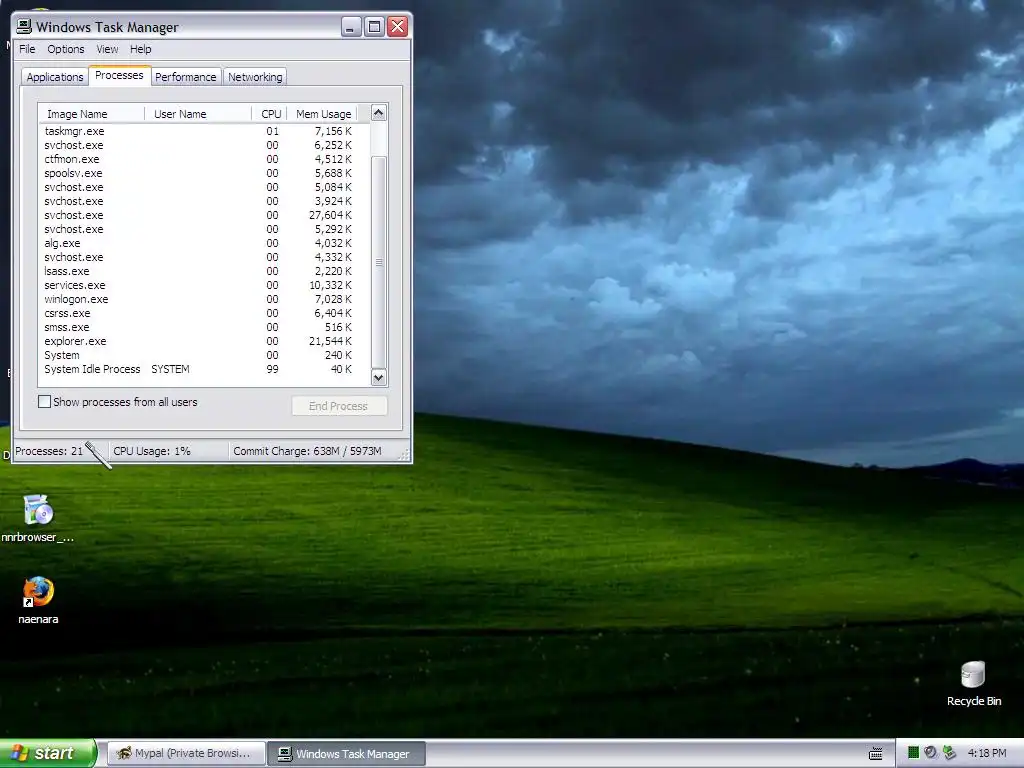
Task: Click Commit Charge 638M / 5973M status
Action: (x=308, y=451)
